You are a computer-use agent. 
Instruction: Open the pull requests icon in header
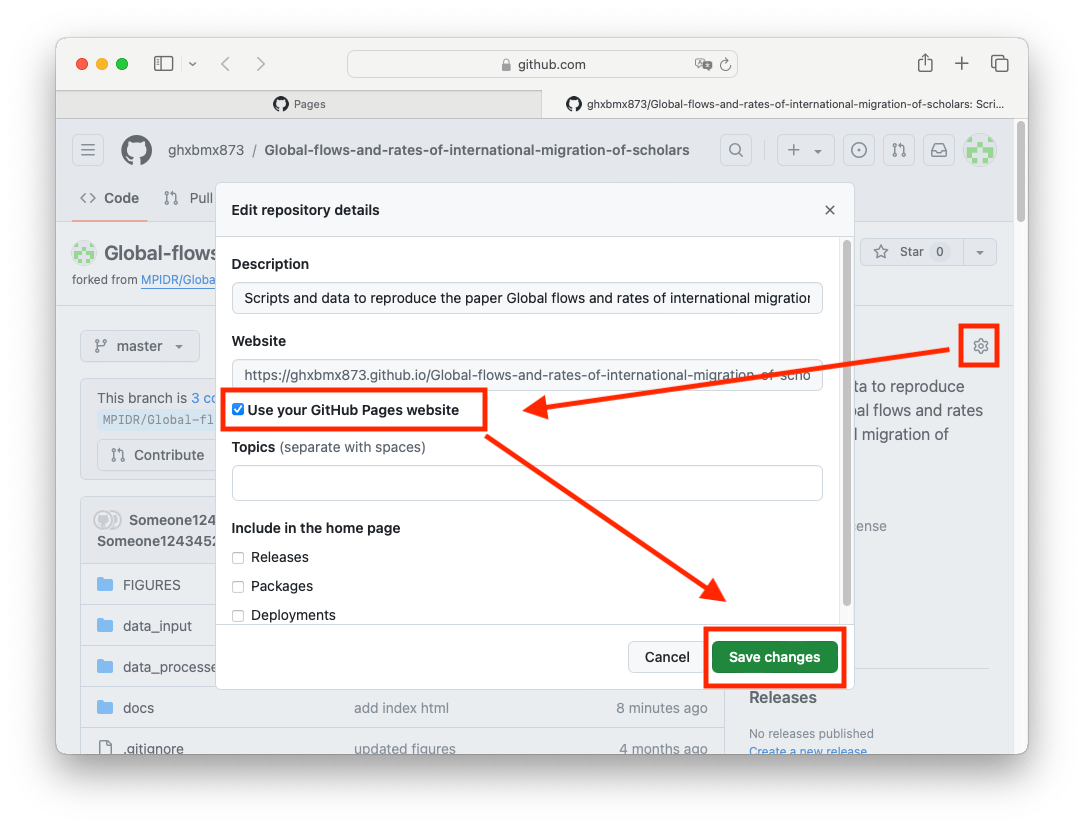(898, 150)
